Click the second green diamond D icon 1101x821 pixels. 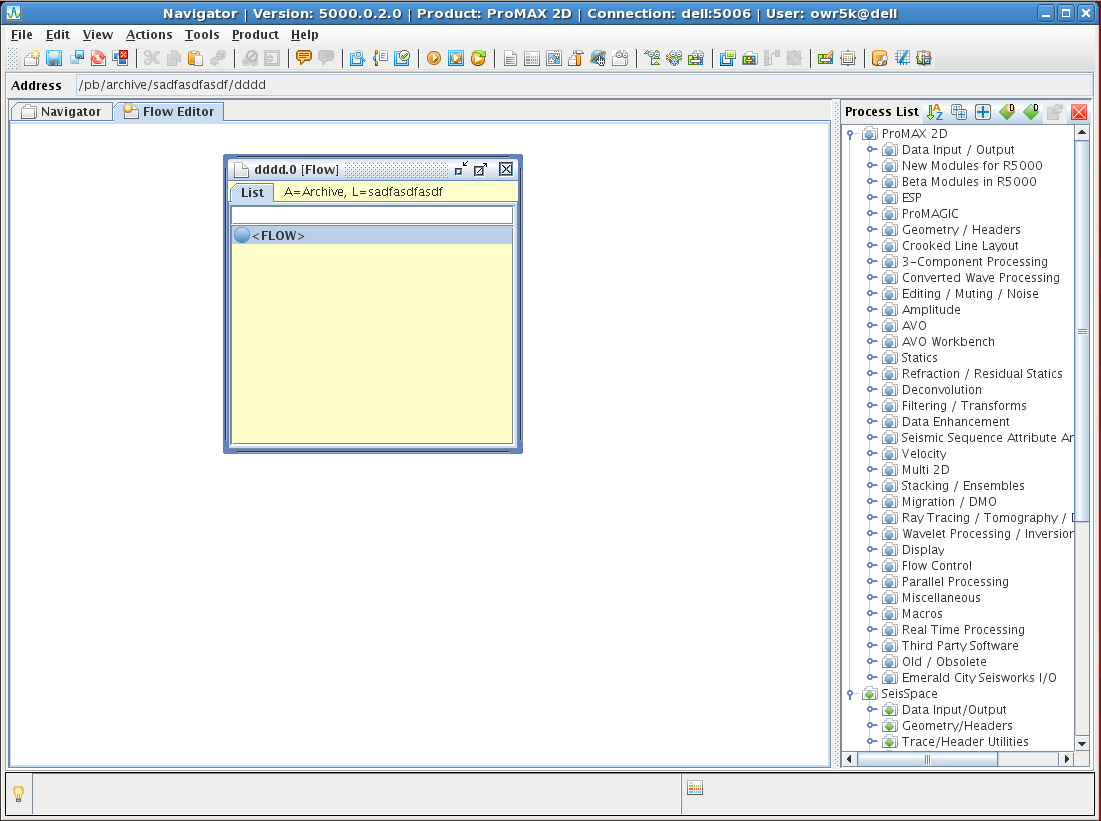pyautogui.click(x=1031, y=112)
